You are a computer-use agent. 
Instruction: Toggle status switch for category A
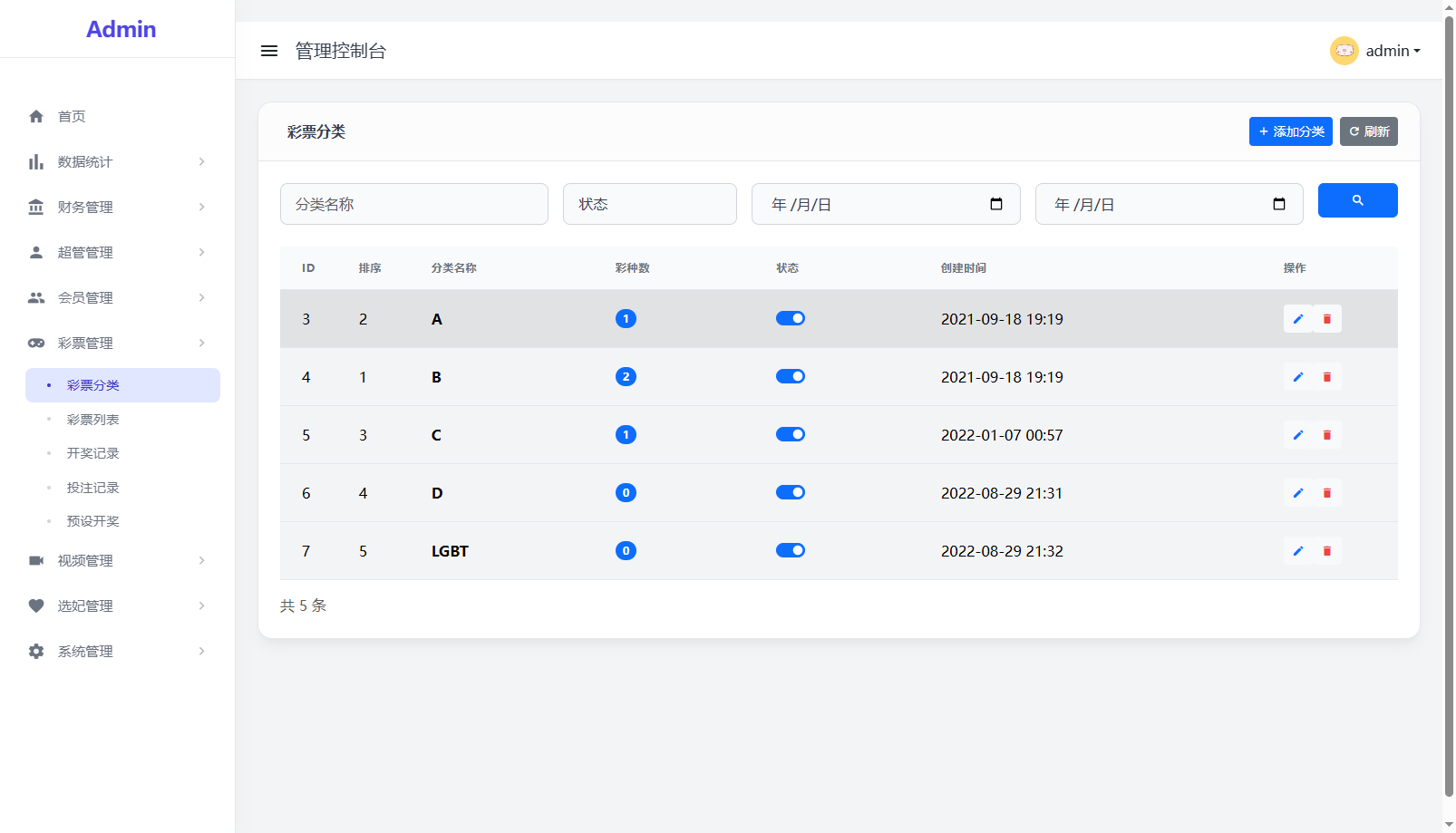click(x=790, y=319)
